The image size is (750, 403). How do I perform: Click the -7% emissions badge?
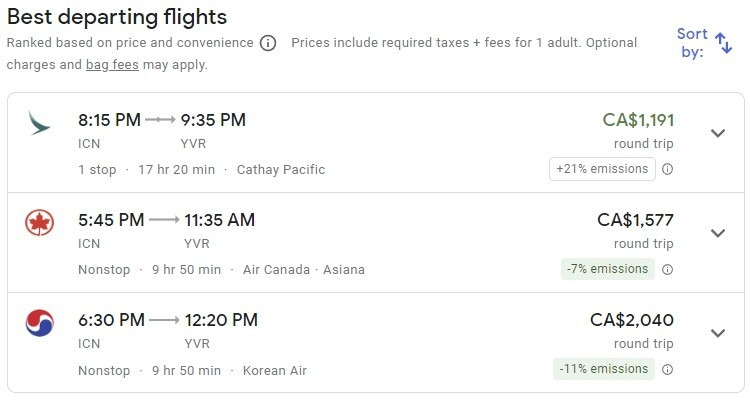pos(607,269)
